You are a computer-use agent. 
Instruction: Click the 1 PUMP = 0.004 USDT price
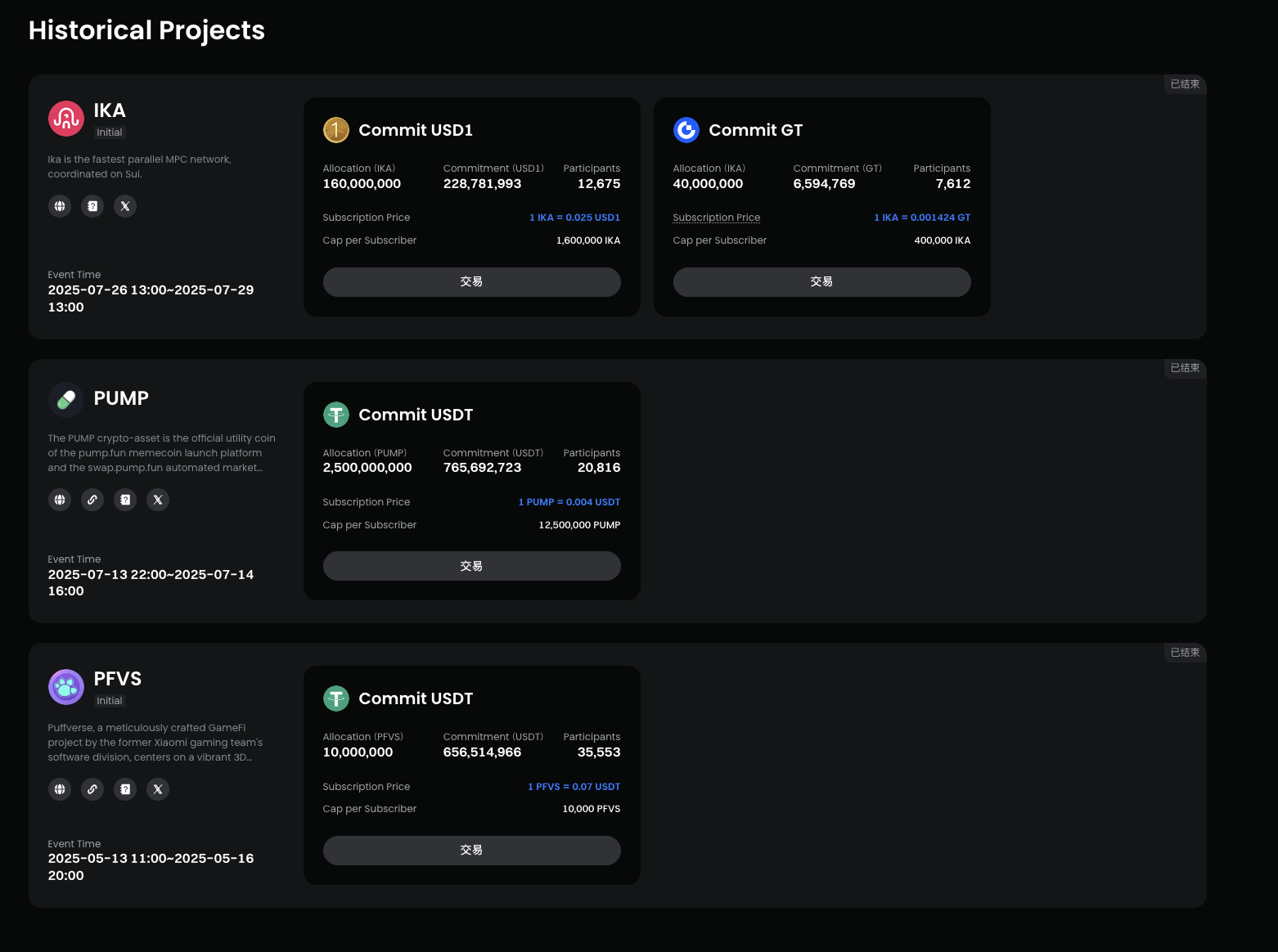[569, 502]
